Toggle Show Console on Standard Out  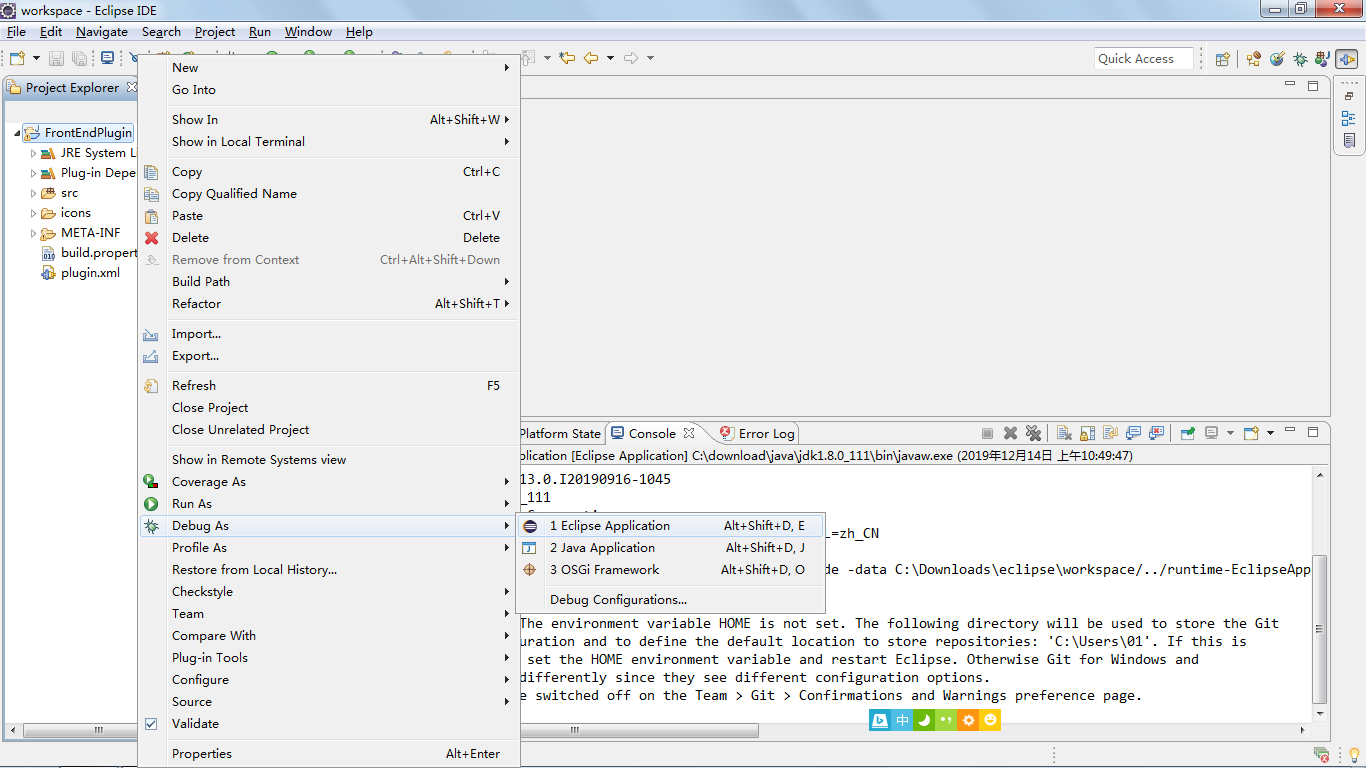pos(1133,433)
